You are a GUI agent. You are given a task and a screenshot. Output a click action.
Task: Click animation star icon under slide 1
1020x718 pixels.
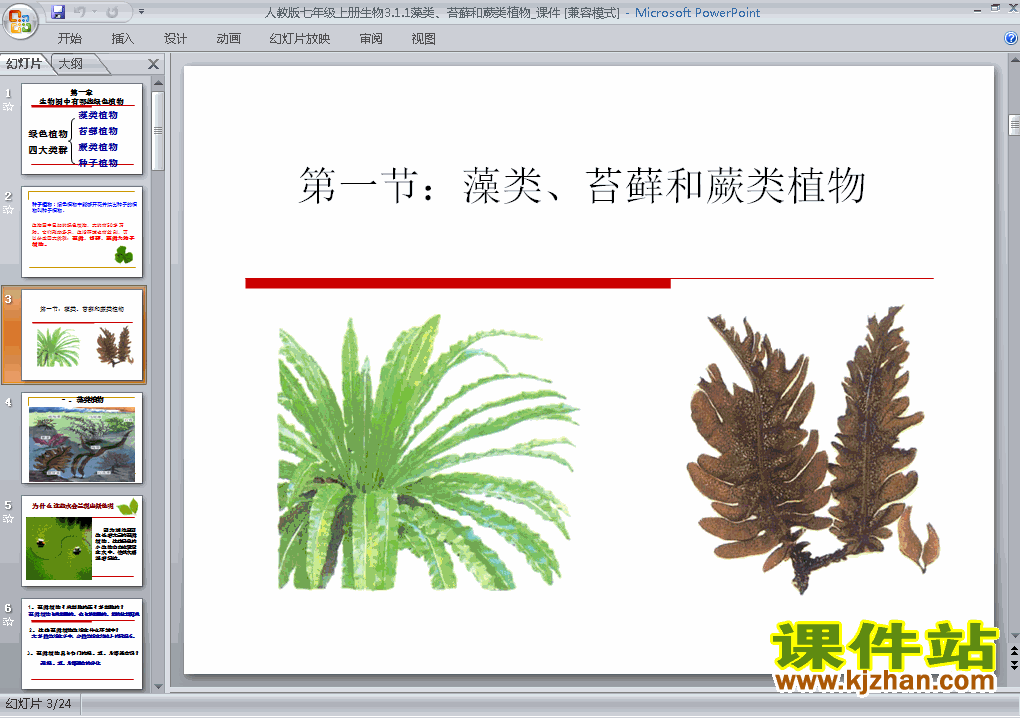pyautogui.click(x=8, y=107)
